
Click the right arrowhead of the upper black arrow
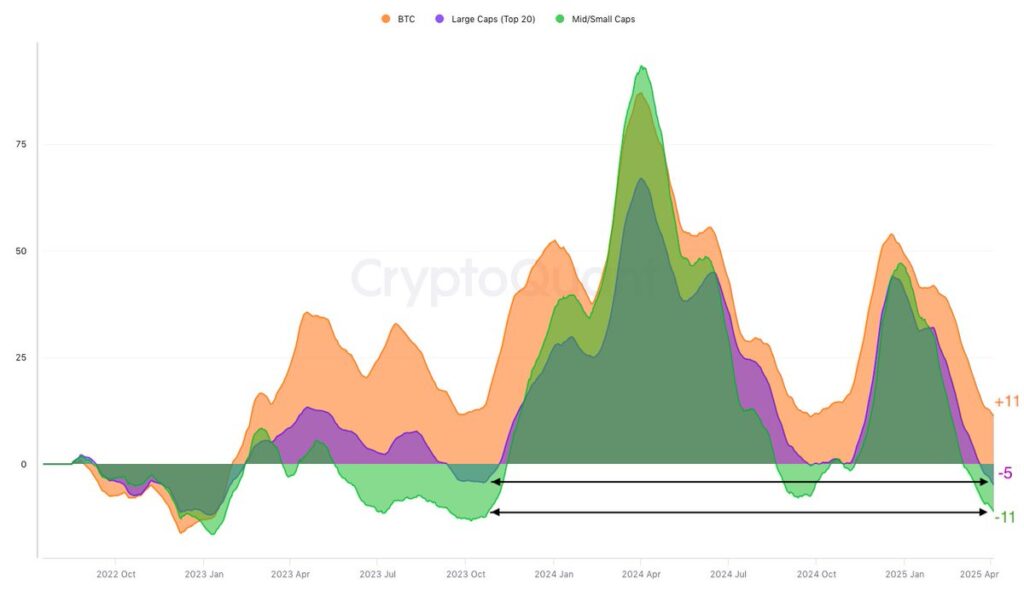985,482
